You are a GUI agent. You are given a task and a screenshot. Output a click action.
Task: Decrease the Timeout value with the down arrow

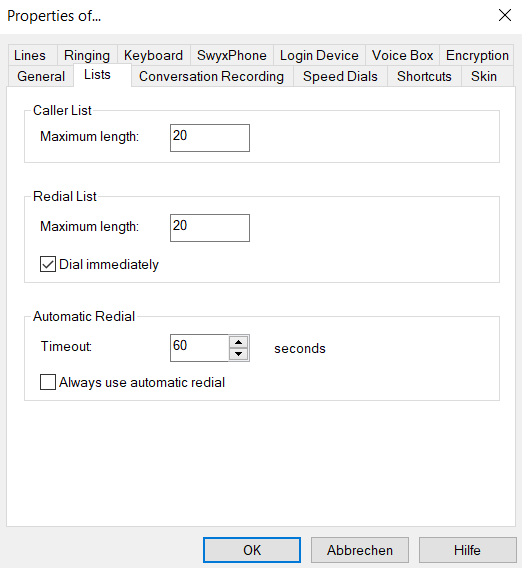tap(238, 354)
